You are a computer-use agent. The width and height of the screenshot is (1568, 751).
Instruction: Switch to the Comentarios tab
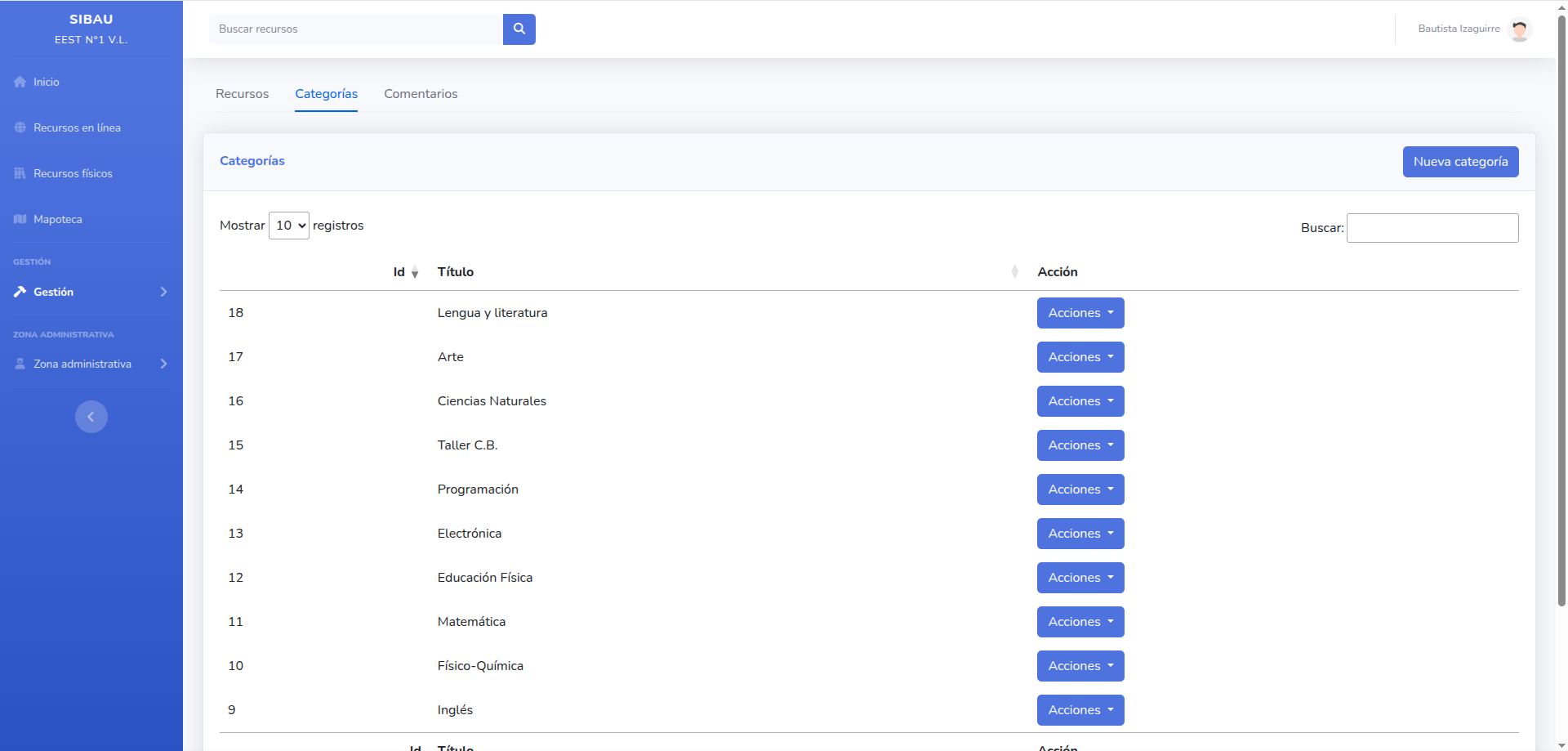tap(421, 94)
